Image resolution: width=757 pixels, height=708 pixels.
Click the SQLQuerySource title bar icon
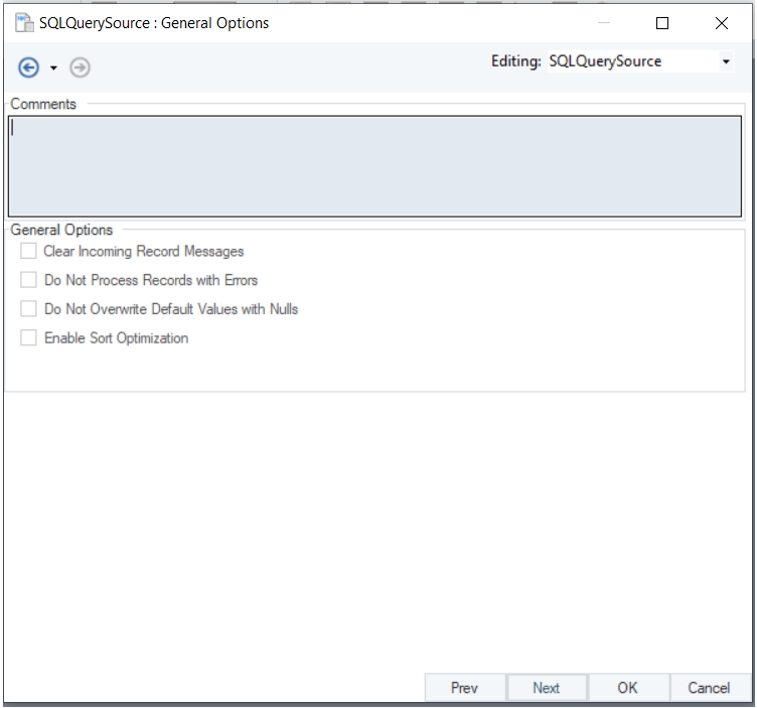pyautogui.click(x=24, y=23)
